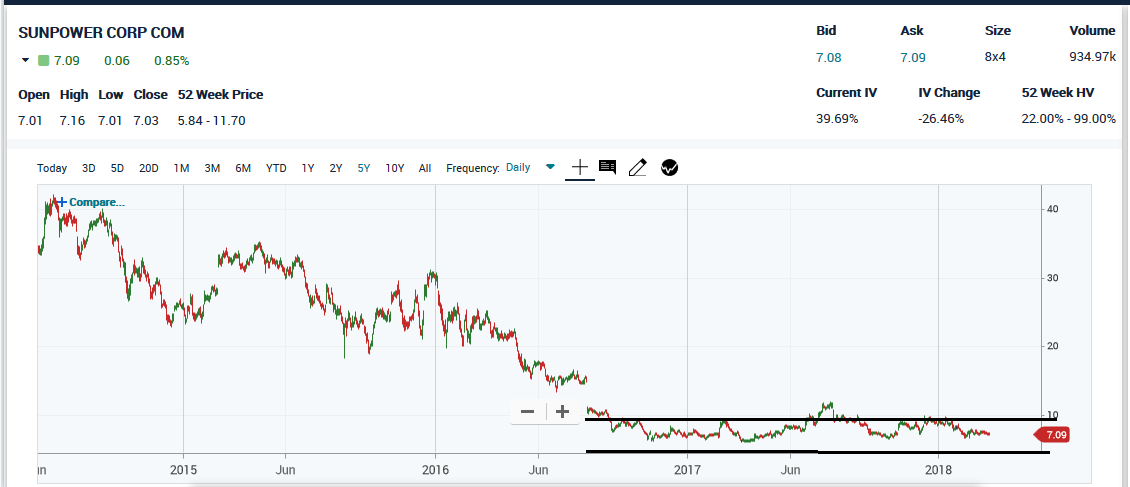
Task: Open the Frequency dropdown arrow
Action: click(551, 167)
